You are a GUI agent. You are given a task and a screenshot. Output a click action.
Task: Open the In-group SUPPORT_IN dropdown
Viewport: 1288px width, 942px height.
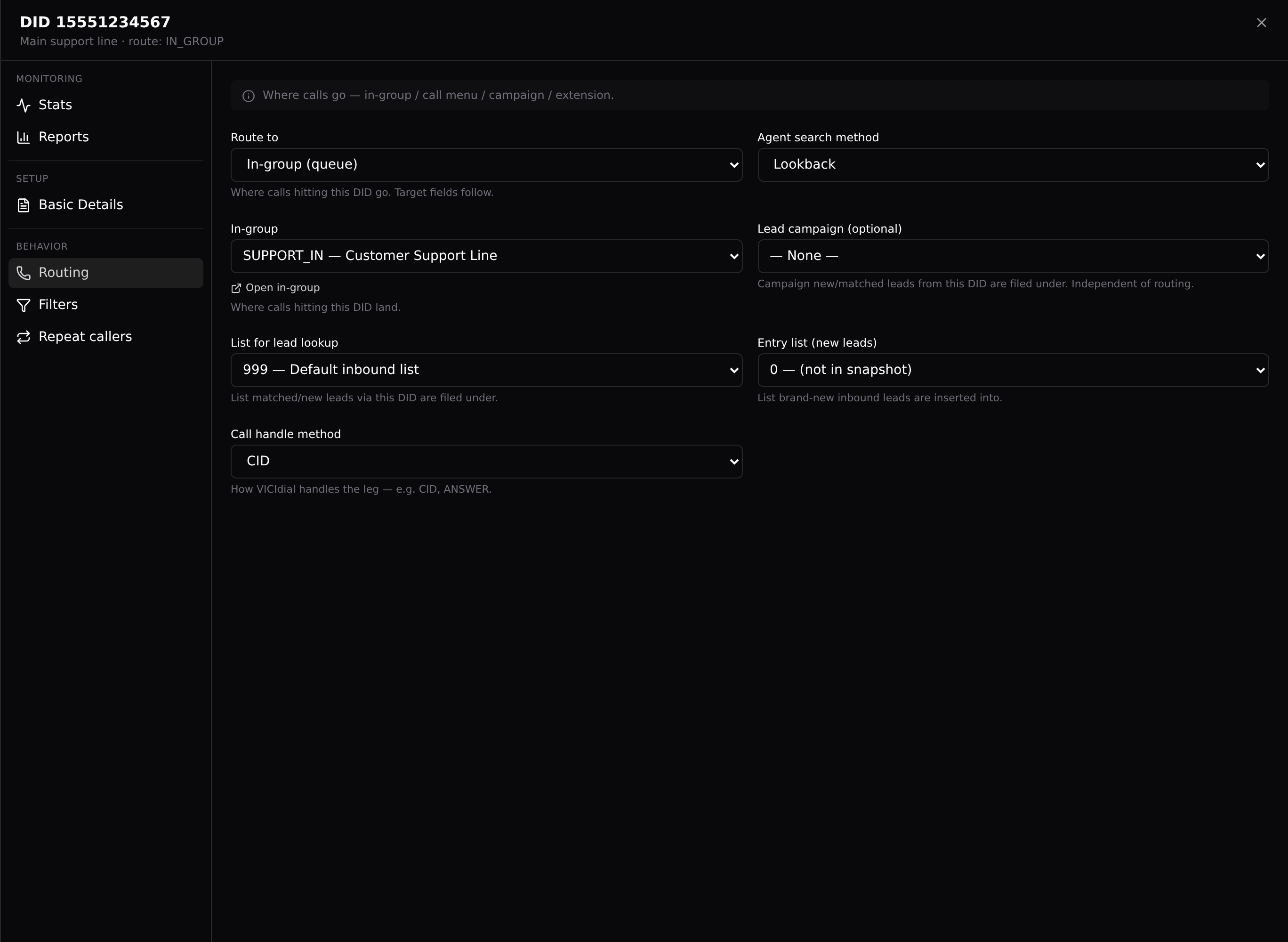[486, 256]
